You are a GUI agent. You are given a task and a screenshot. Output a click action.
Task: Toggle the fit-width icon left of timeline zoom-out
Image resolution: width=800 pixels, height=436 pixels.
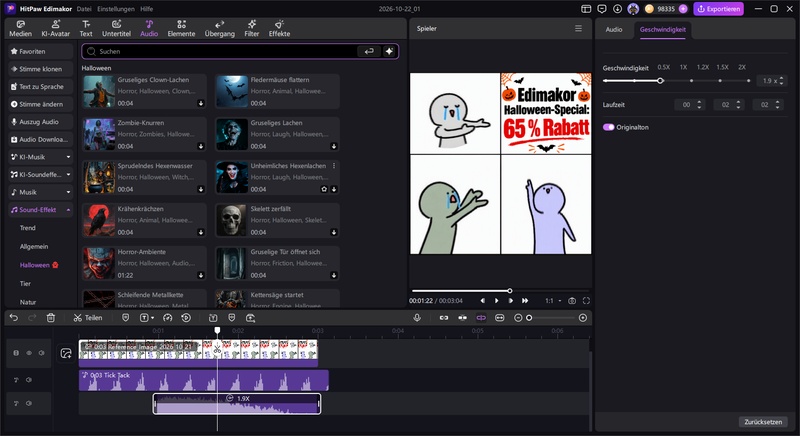tap(499, 318)
